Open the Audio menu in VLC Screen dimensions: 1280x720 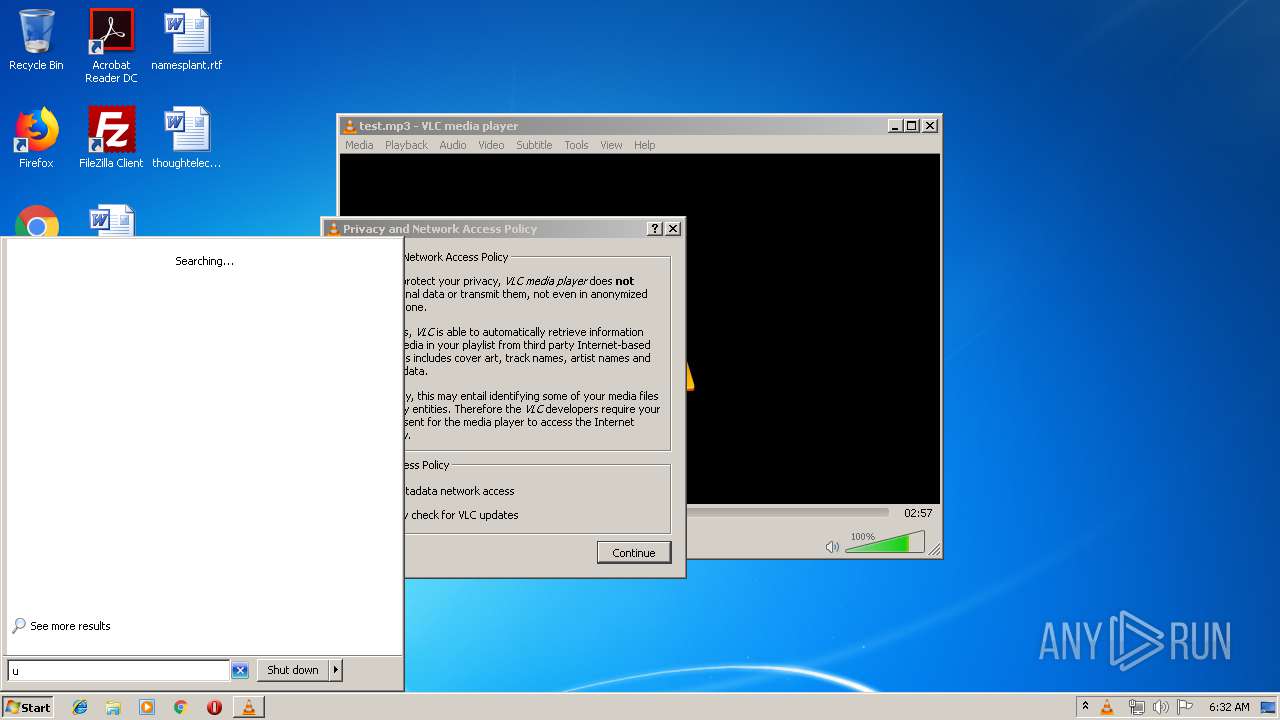point(453,145)
